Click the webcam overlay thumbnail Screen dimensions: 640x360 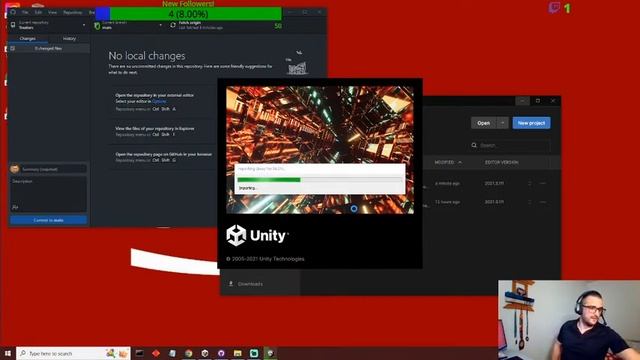[569, 320]
